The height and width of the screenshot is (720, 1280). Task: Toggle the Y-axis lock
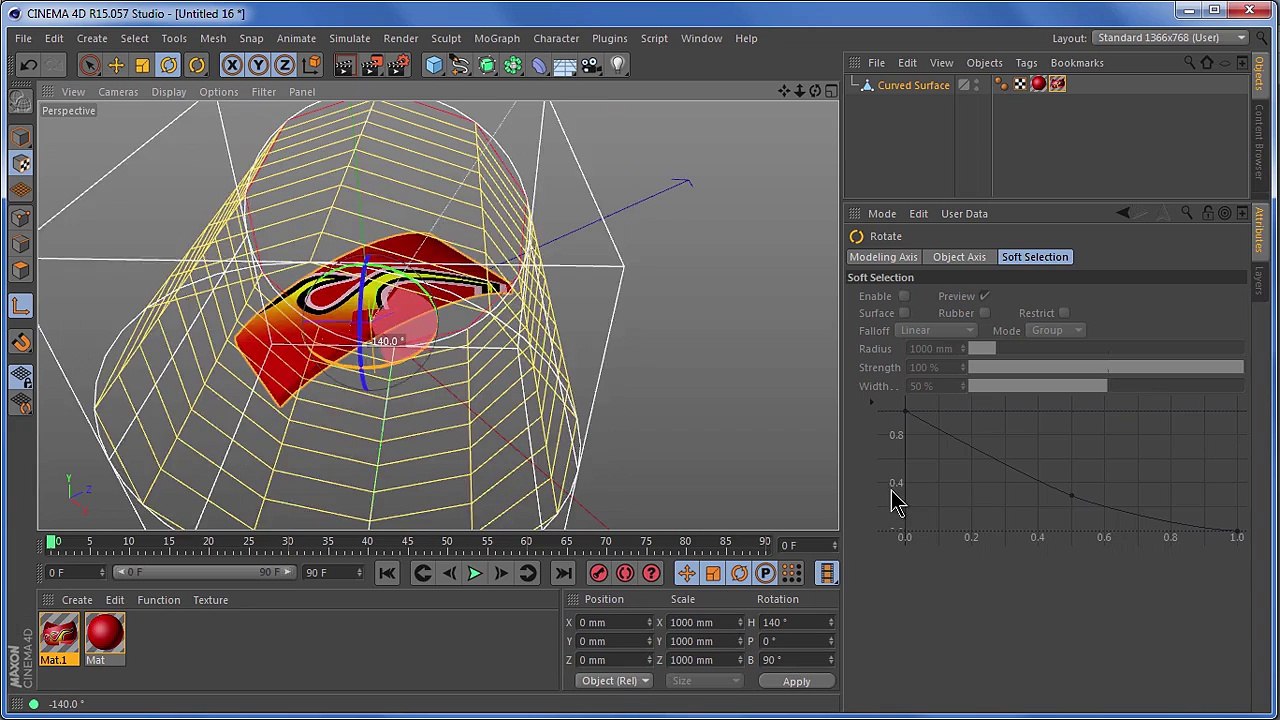click(x=258, y=65)
